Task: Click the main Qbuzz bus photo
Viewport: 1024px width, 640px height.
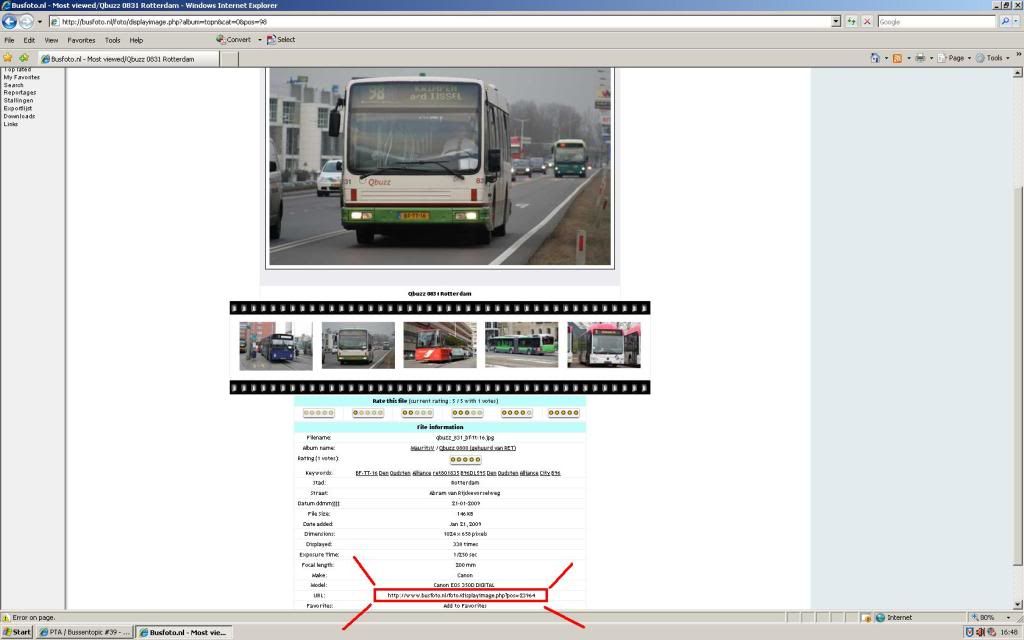Action: tap(440, 167)
